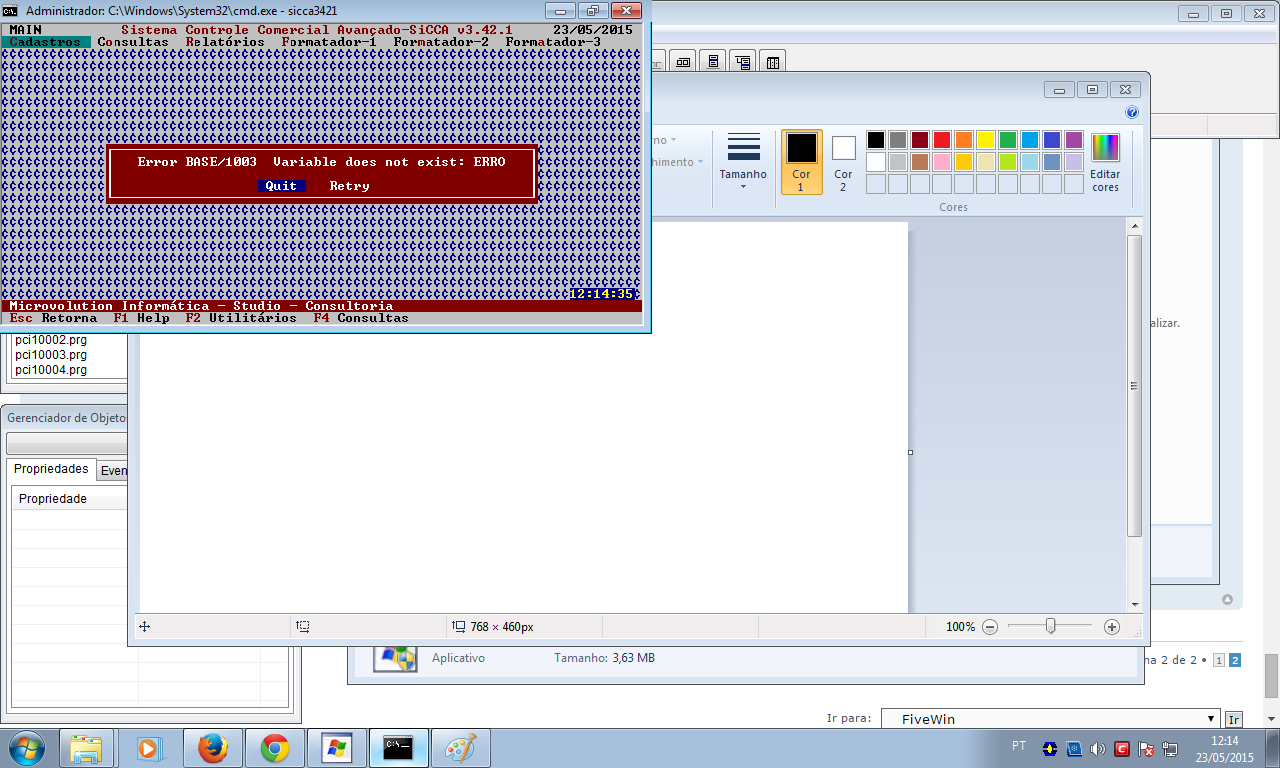The image size is (1280, 768).
Task: Open Firefox from the taskbar
Action: coord(211,748)
